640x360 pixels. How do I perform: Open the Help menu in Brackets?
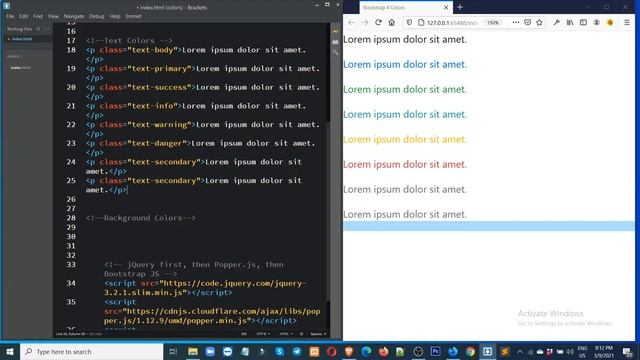pos(115,16)
